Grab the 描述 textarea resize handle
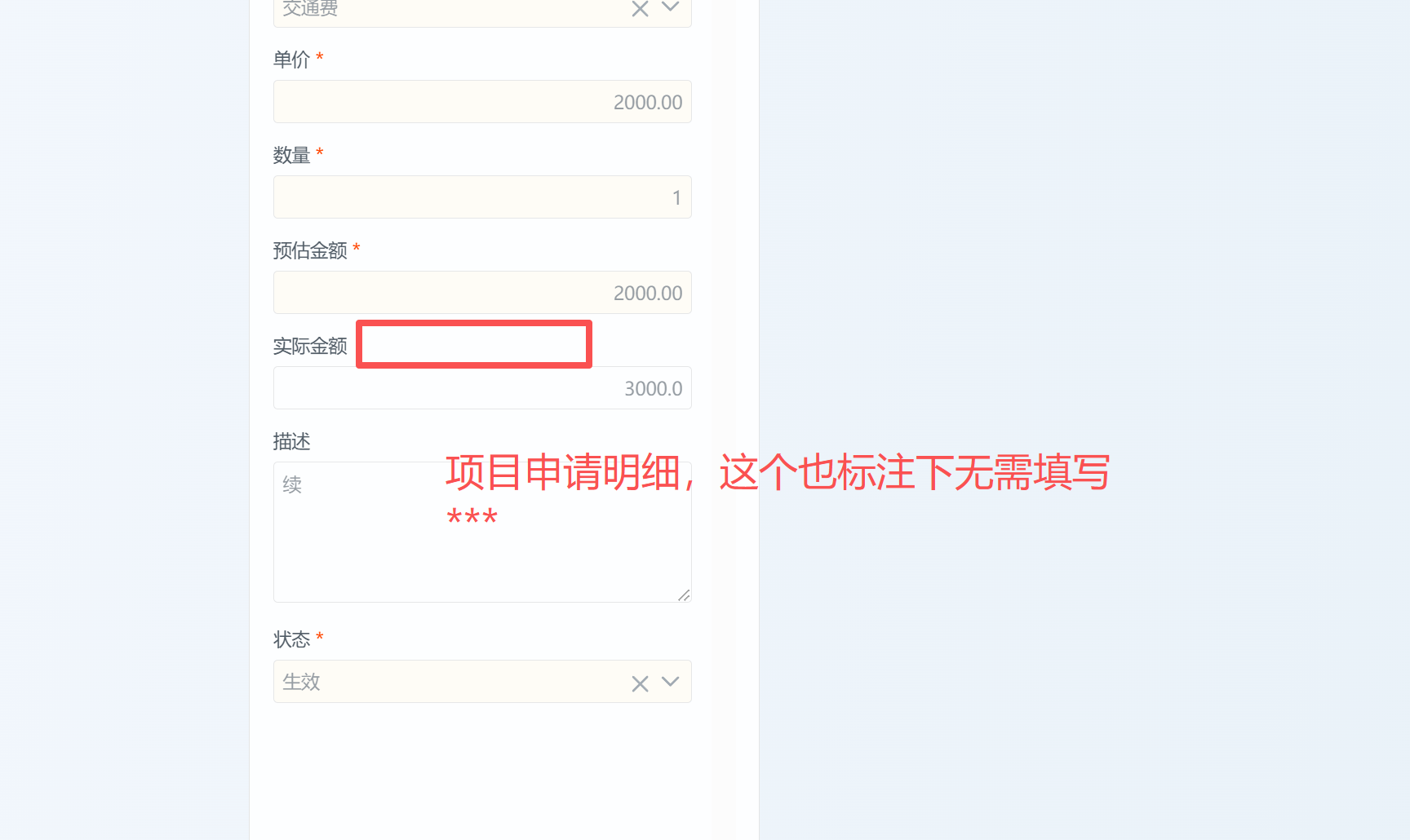Screen dimensions: 1410x840 [684, 595]
